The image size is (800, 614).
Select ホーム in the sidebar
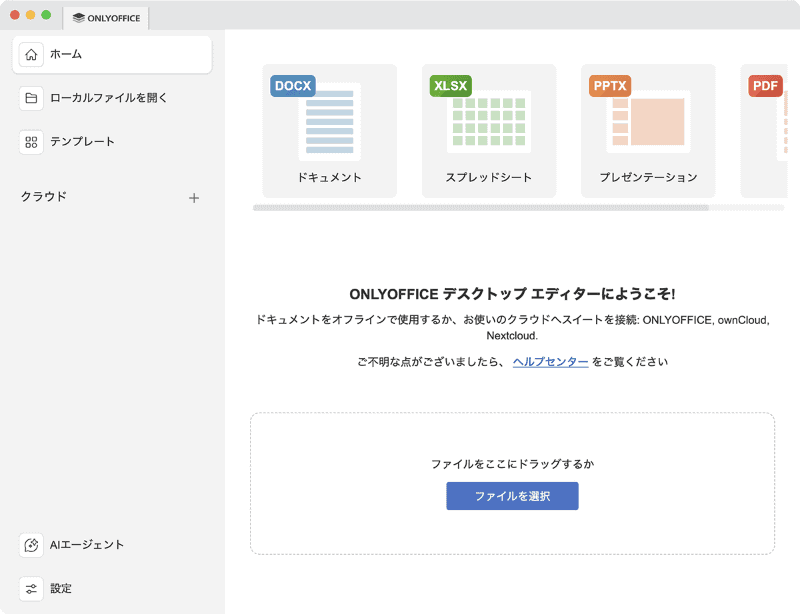(112, 55)
